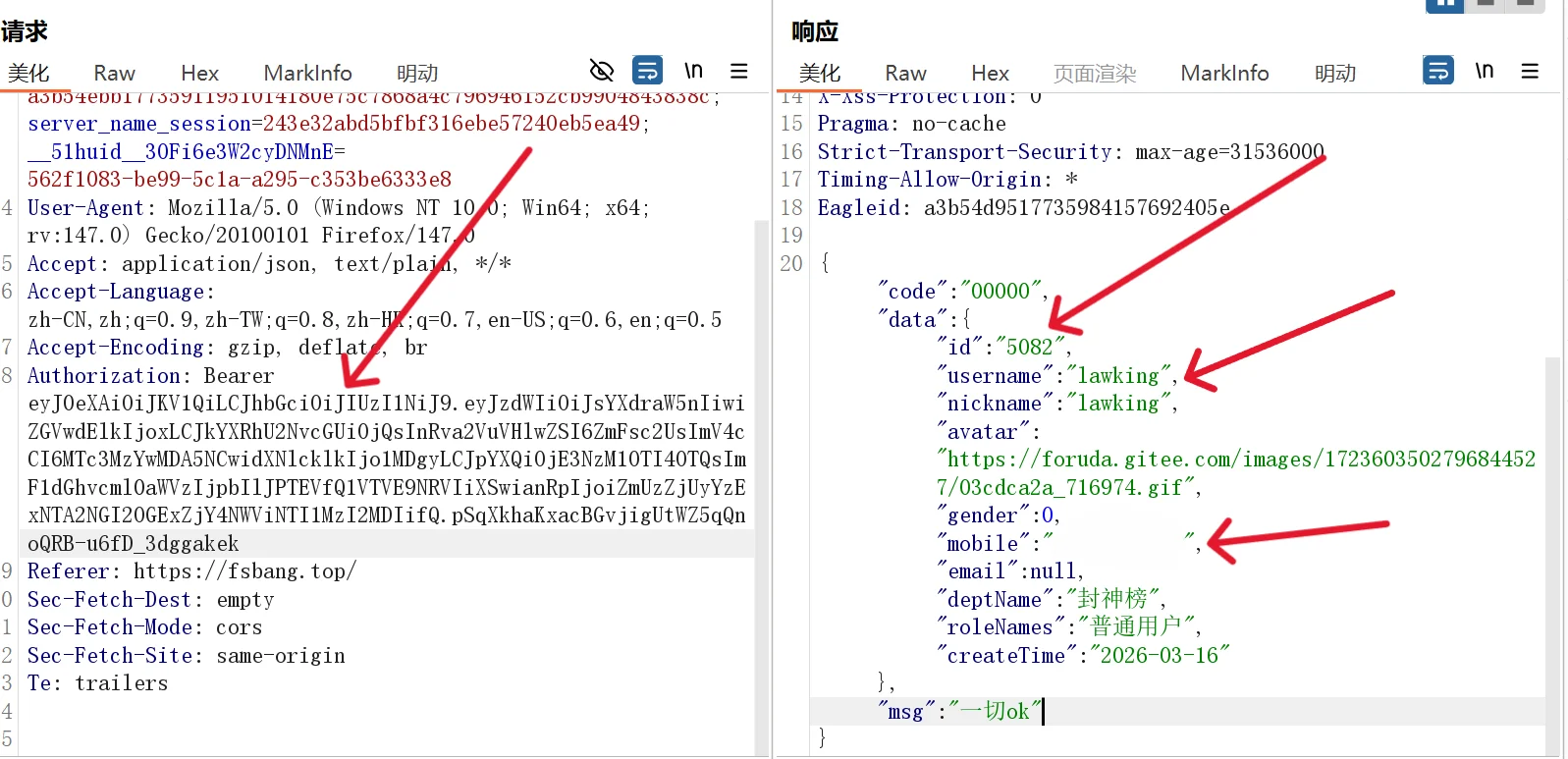Switch to top/bottom split layout icon

pos(1486,5)
